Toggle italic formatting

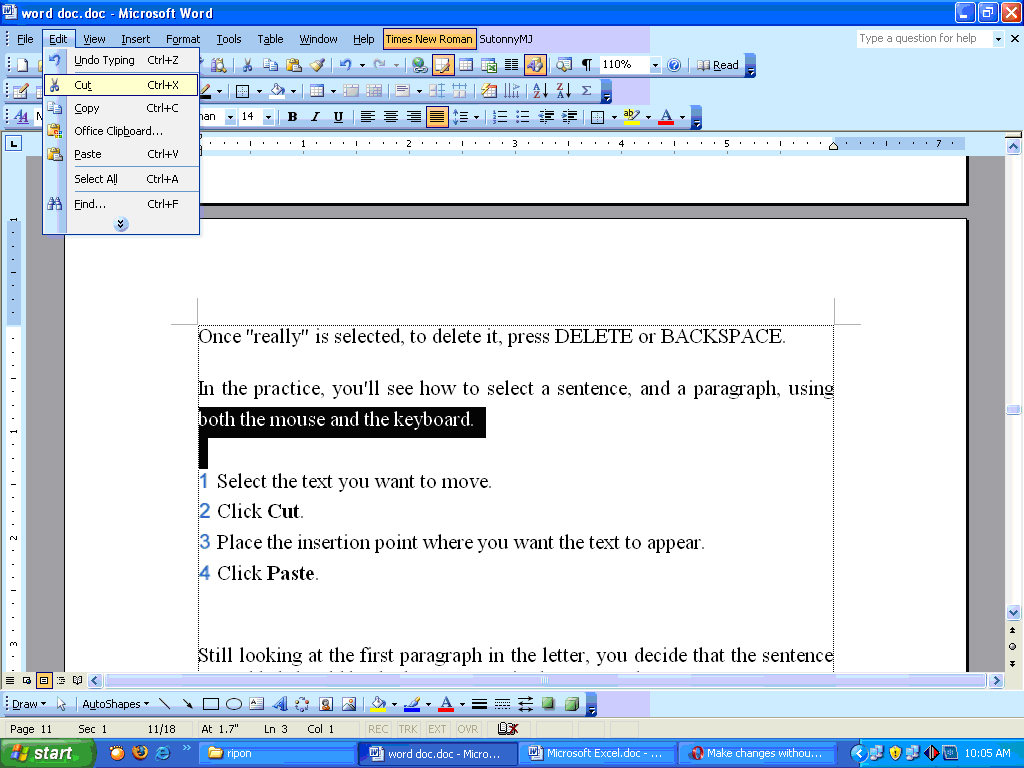coord(315,116)
